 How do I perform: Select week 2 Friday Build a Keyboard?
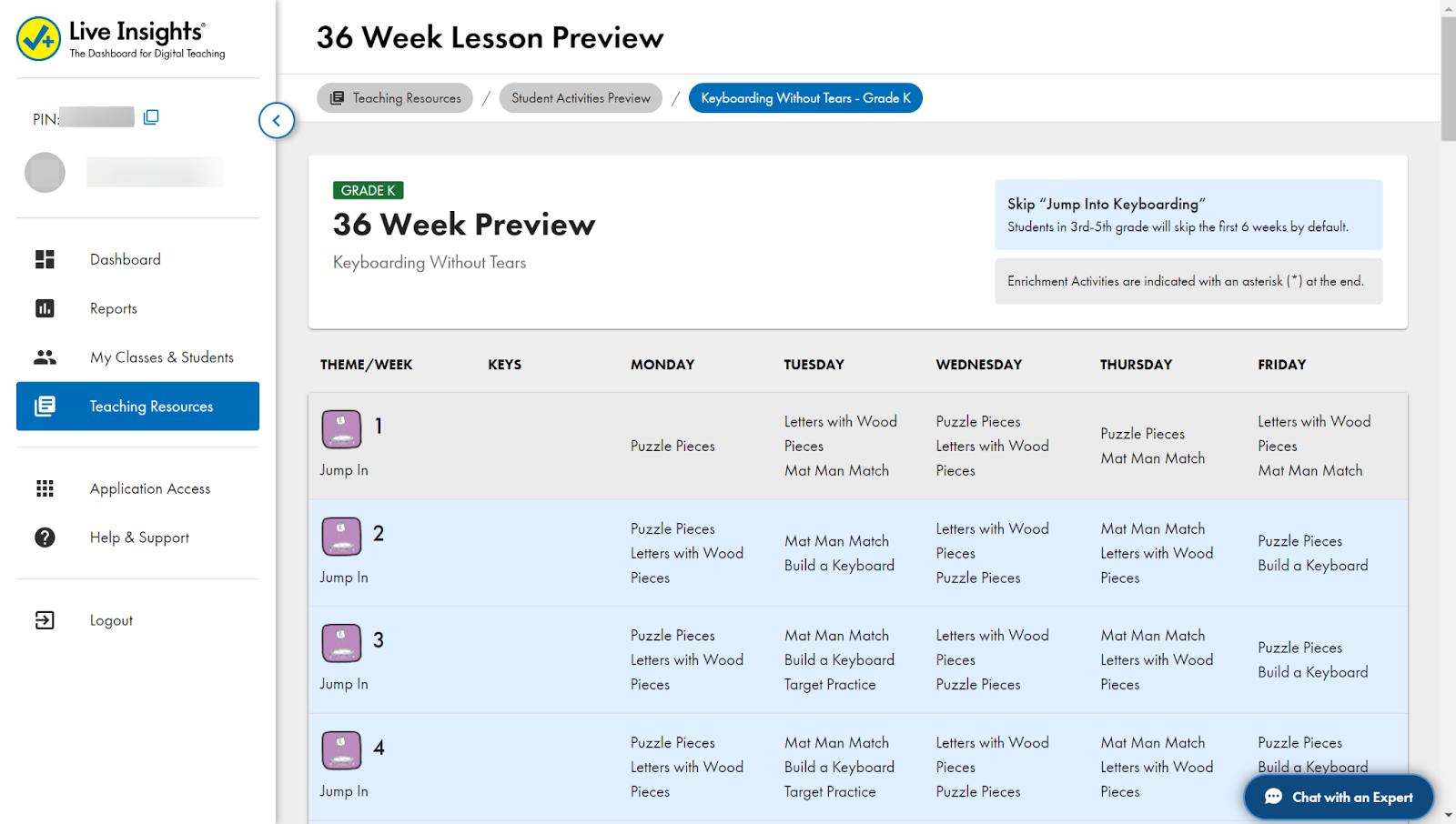pyautogui.click(x=1312, y=566)
